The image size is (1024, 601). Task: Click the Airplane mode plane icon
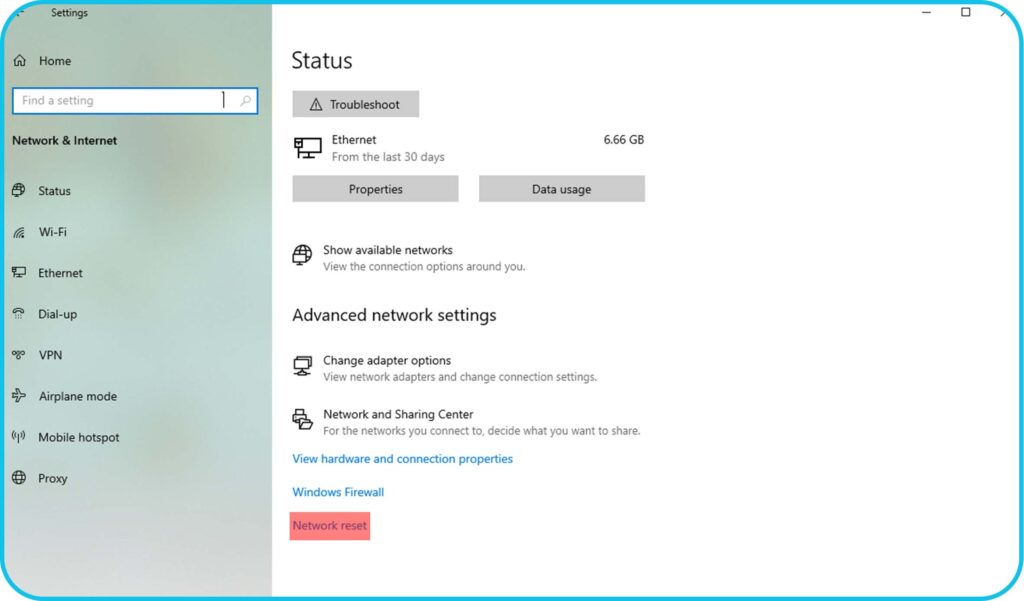[19, 396]
